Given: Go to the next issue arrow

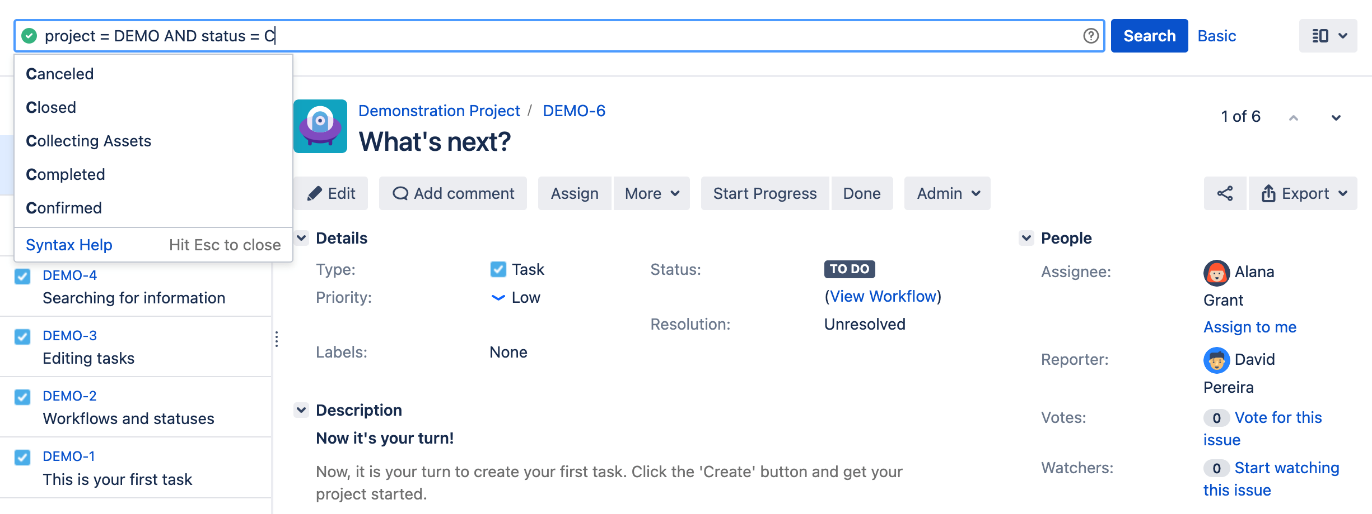Looking at the screenshot, I should tap(1336, 117).
